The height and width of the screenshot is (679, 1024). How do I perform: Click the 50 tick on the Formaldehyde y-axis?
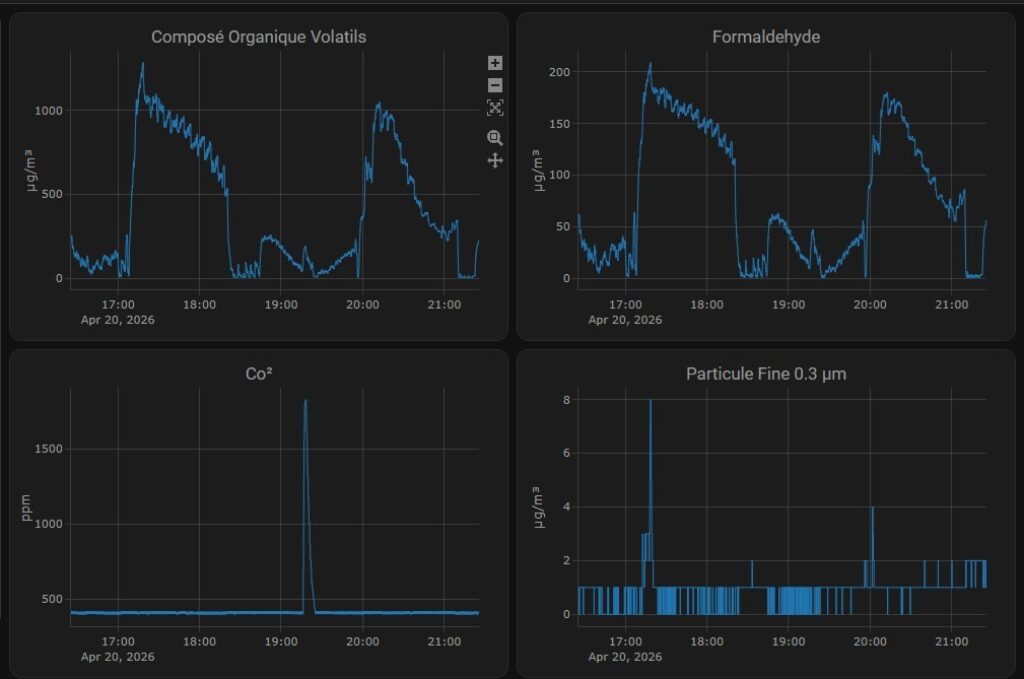click(x=563, y=227)
